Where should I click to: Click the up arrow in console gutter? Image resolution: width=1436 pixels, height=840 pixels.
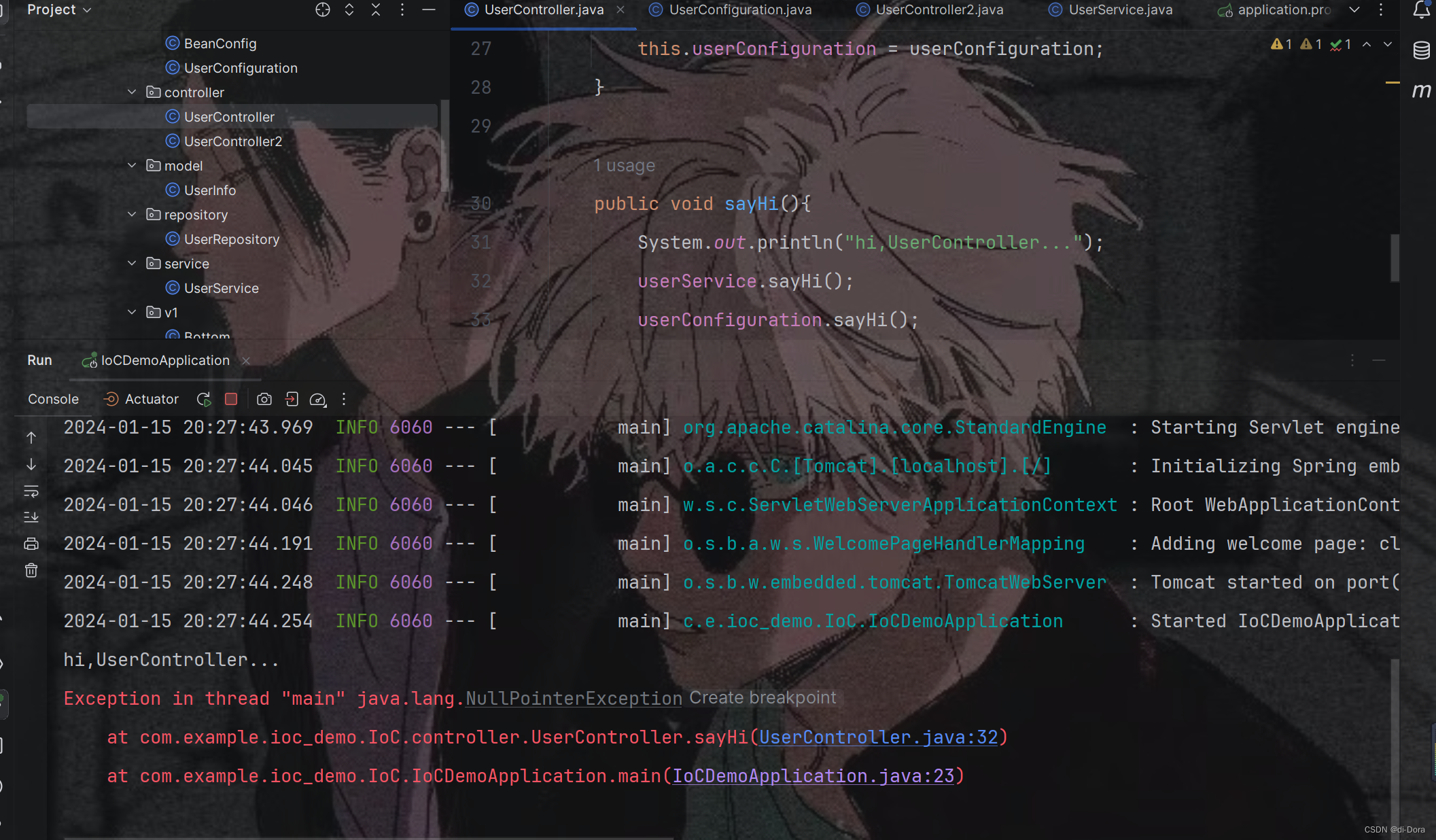(31, 437)
